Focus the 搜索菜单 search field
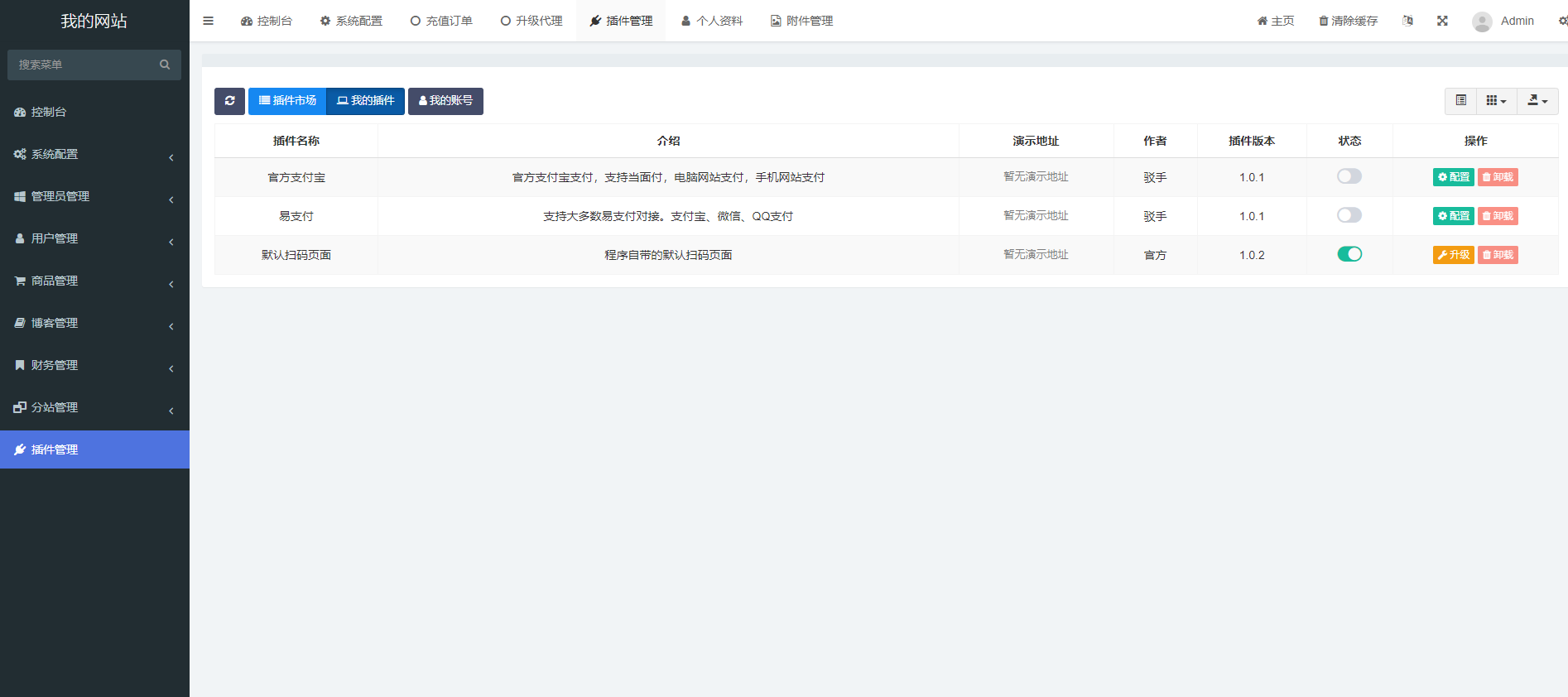The width and height of the screenshot is (1568, 697). [x=83, y=65]
